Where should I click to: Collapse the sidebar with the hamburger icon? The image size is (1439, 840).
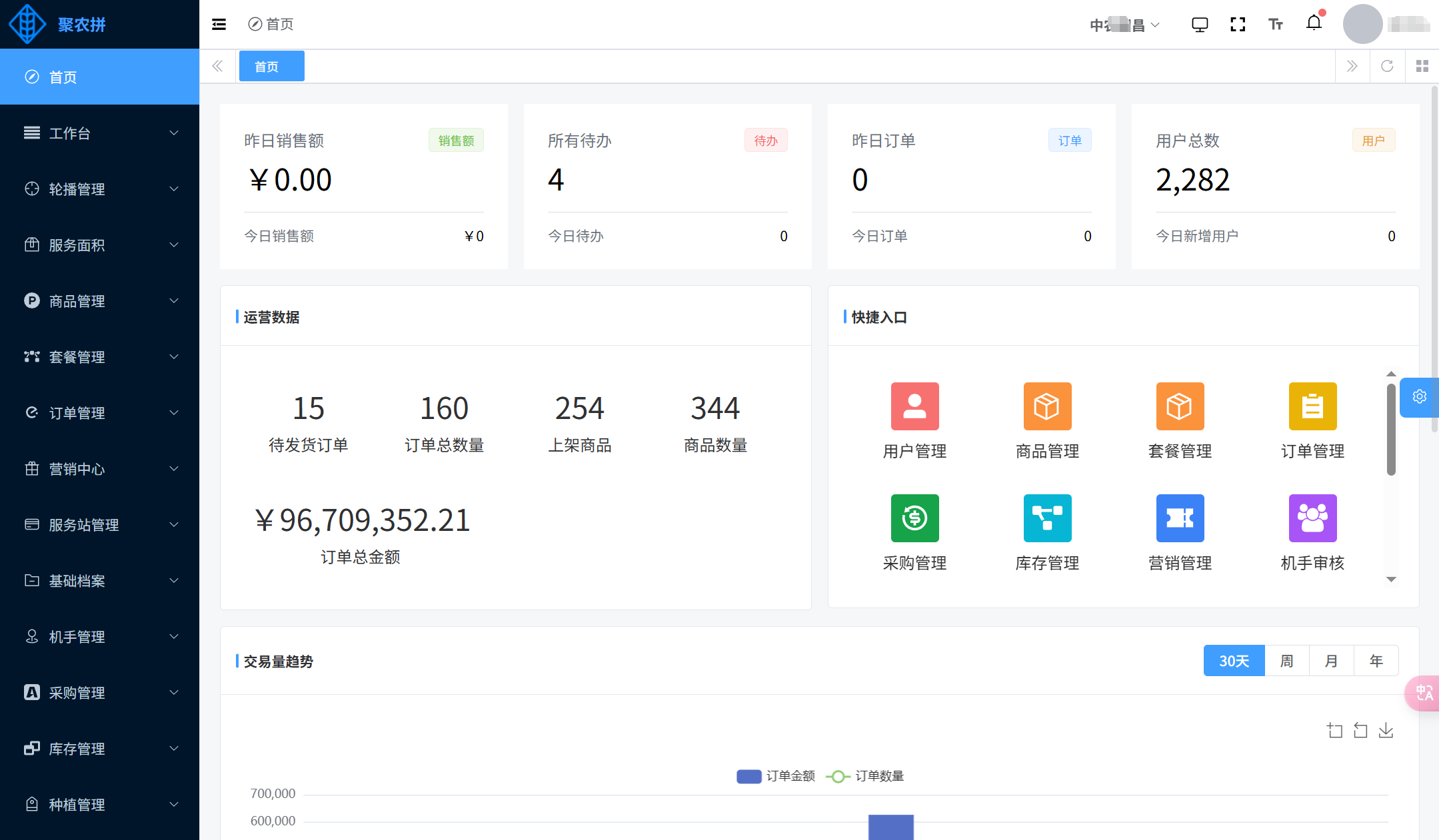219,25
